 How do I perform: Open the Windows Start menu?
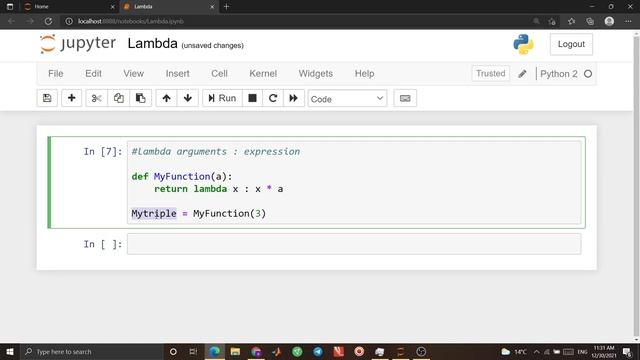tap(10, 351)
